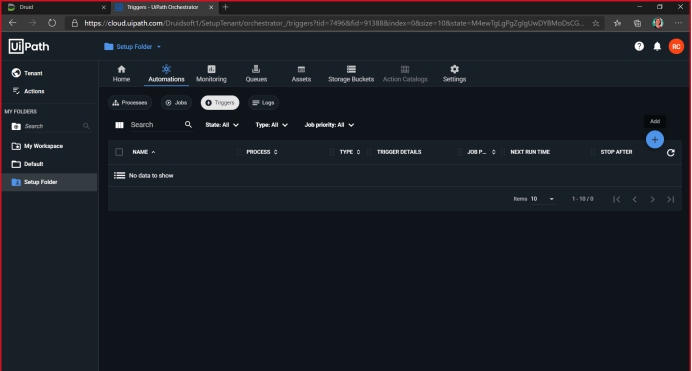This screenshot has height=371, width=692.
Task: Tick the select-all checkbox in table header
Action: [119, 152]
